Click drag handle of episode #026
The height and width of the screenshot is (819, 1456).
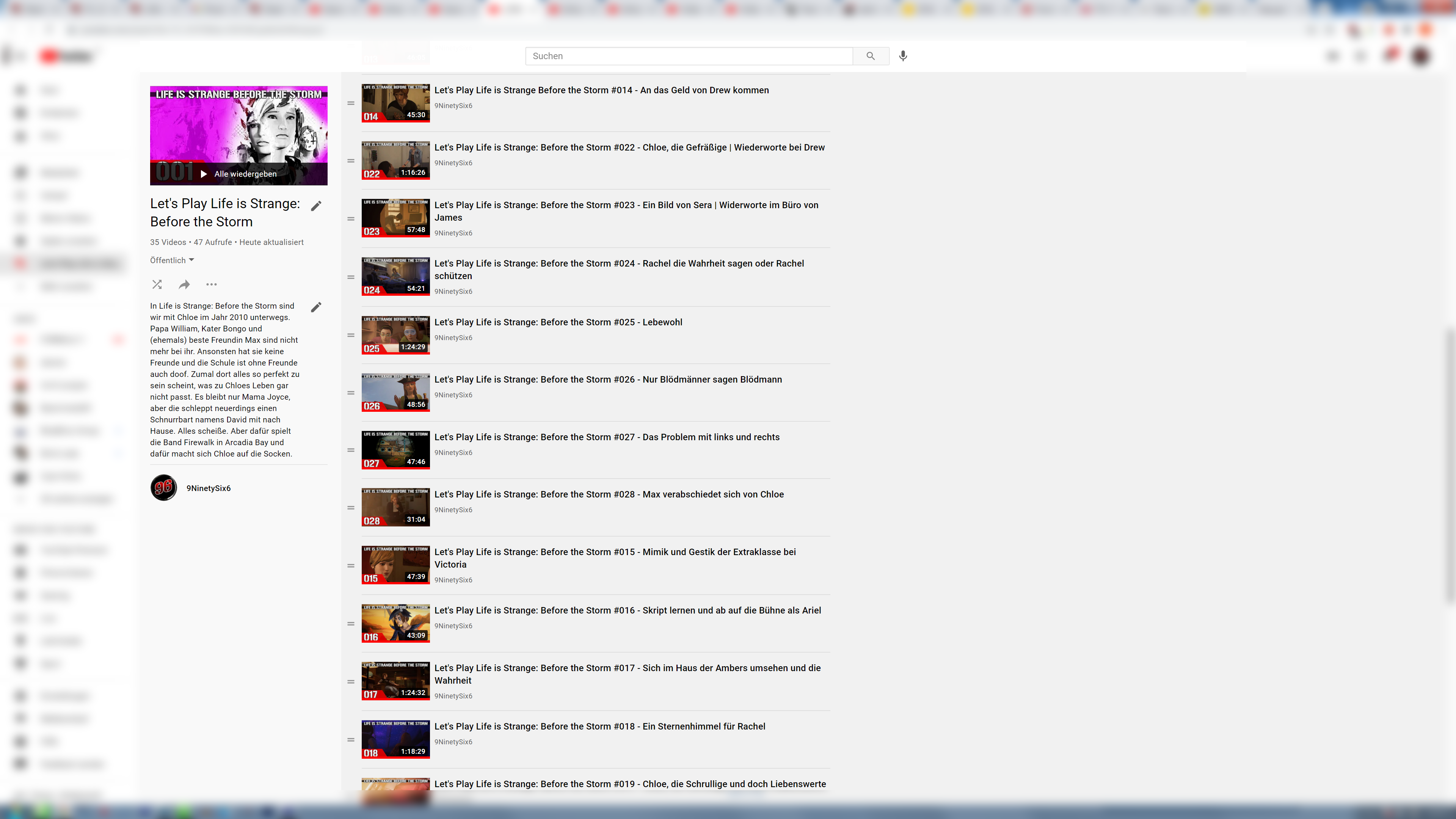(351, 393)
